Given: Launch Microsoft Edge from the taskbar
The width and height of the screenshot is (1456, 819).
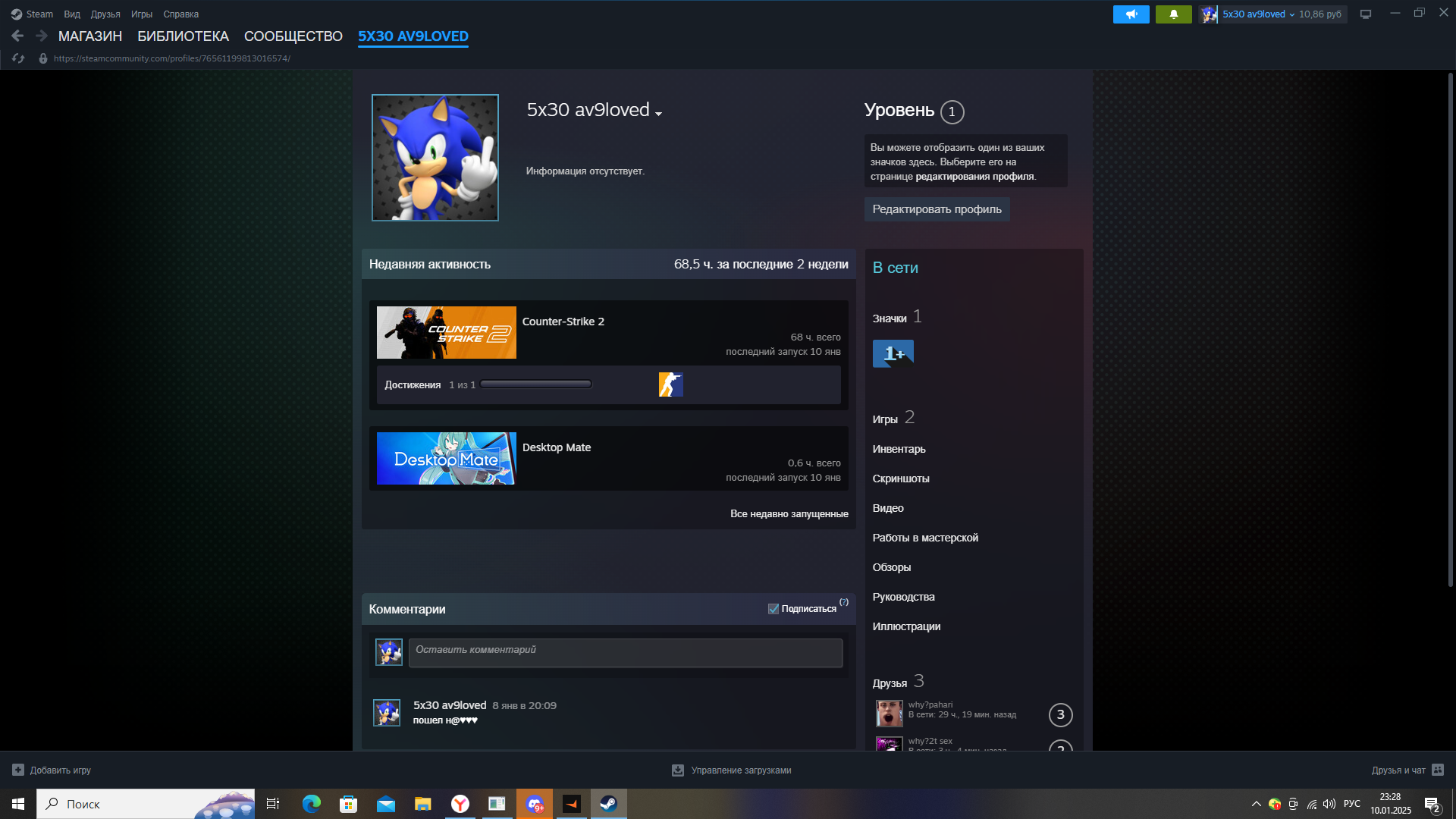Looking at the screenshot, I should tap(311, 804).
